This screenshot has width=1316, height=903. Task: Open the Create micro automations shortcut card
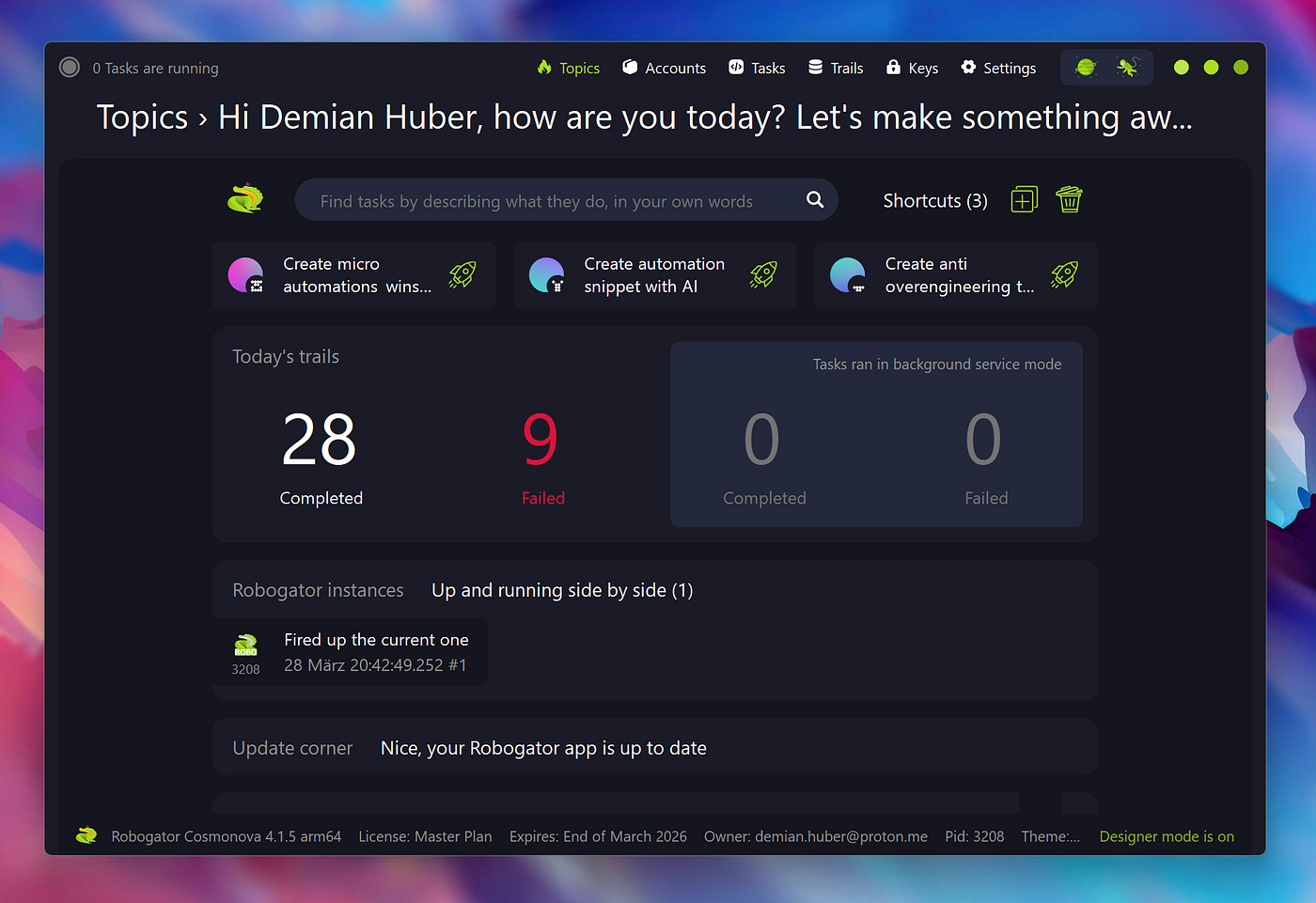(353, 275)
